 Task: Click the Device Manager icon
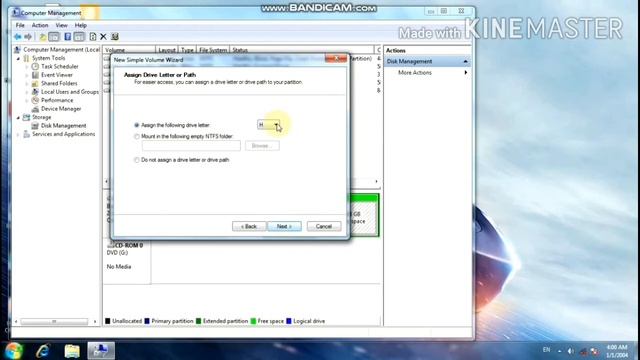coord(36,109)
